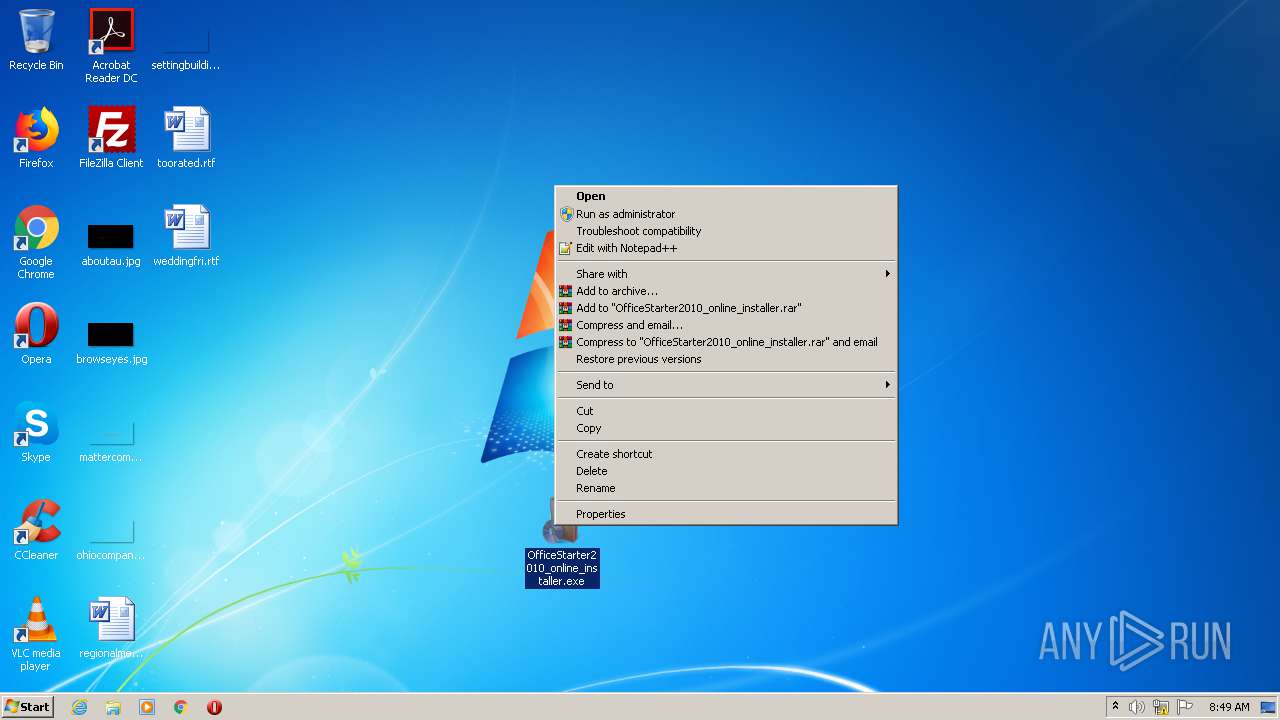
Task: Choose Delete in the context menu
Action: [x=726, y=471]
